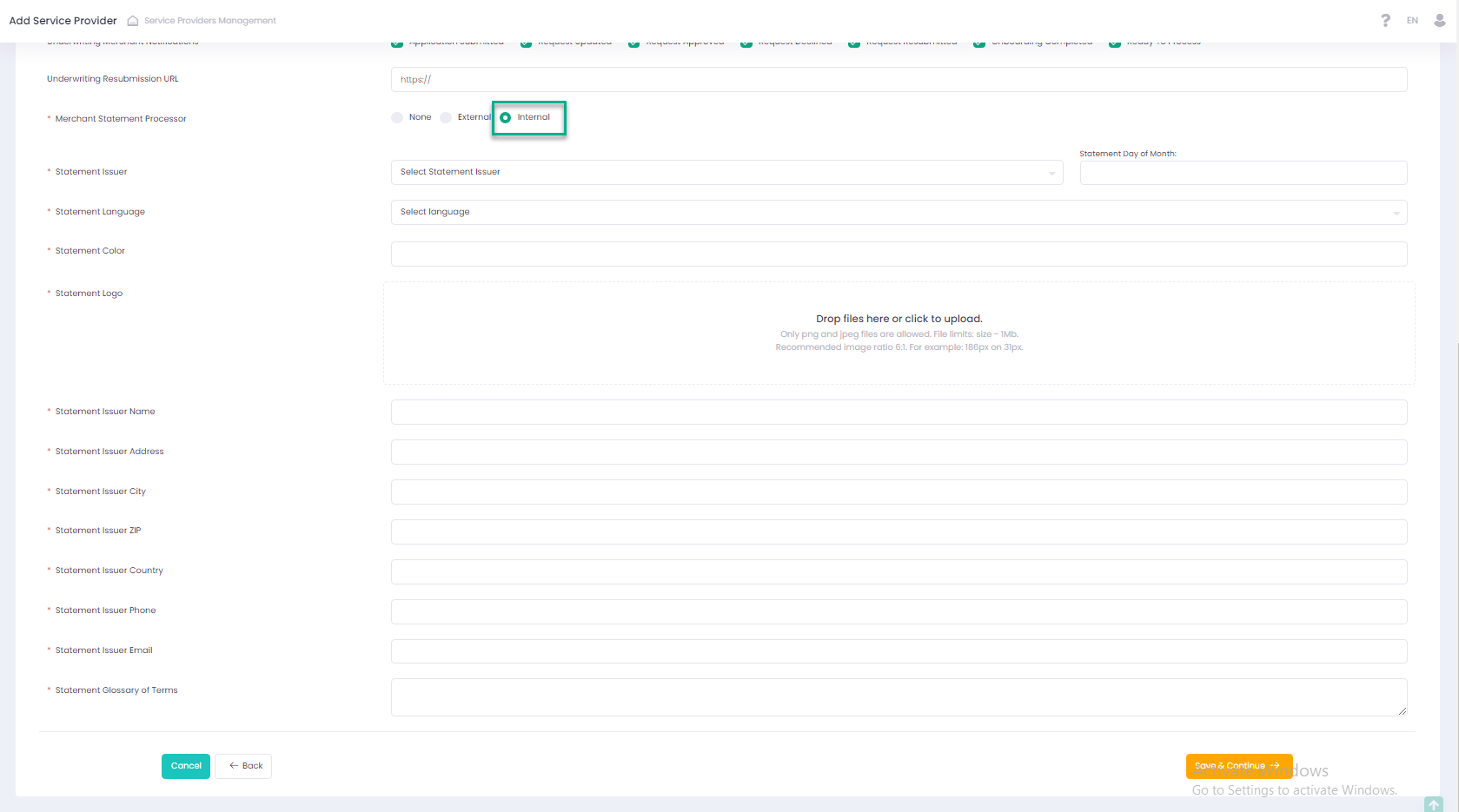Switch language using the EN selector

[x=1412, y=21]
